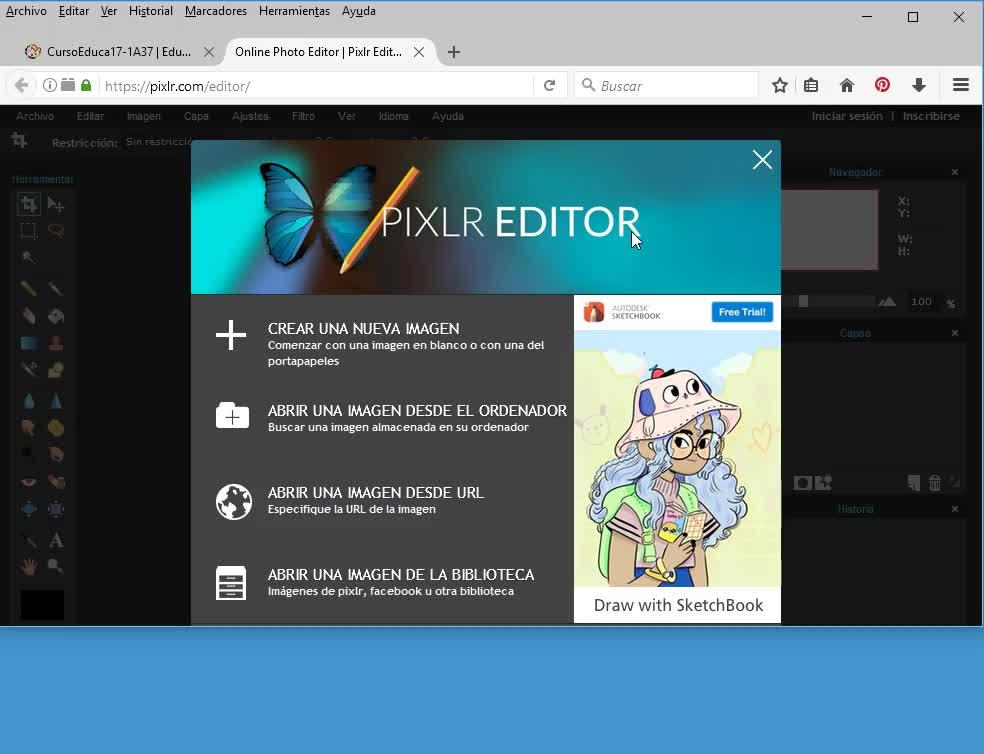The image size is (984, 754).
Task: Bookmark this page with the star icon
Action: [780, 86]
